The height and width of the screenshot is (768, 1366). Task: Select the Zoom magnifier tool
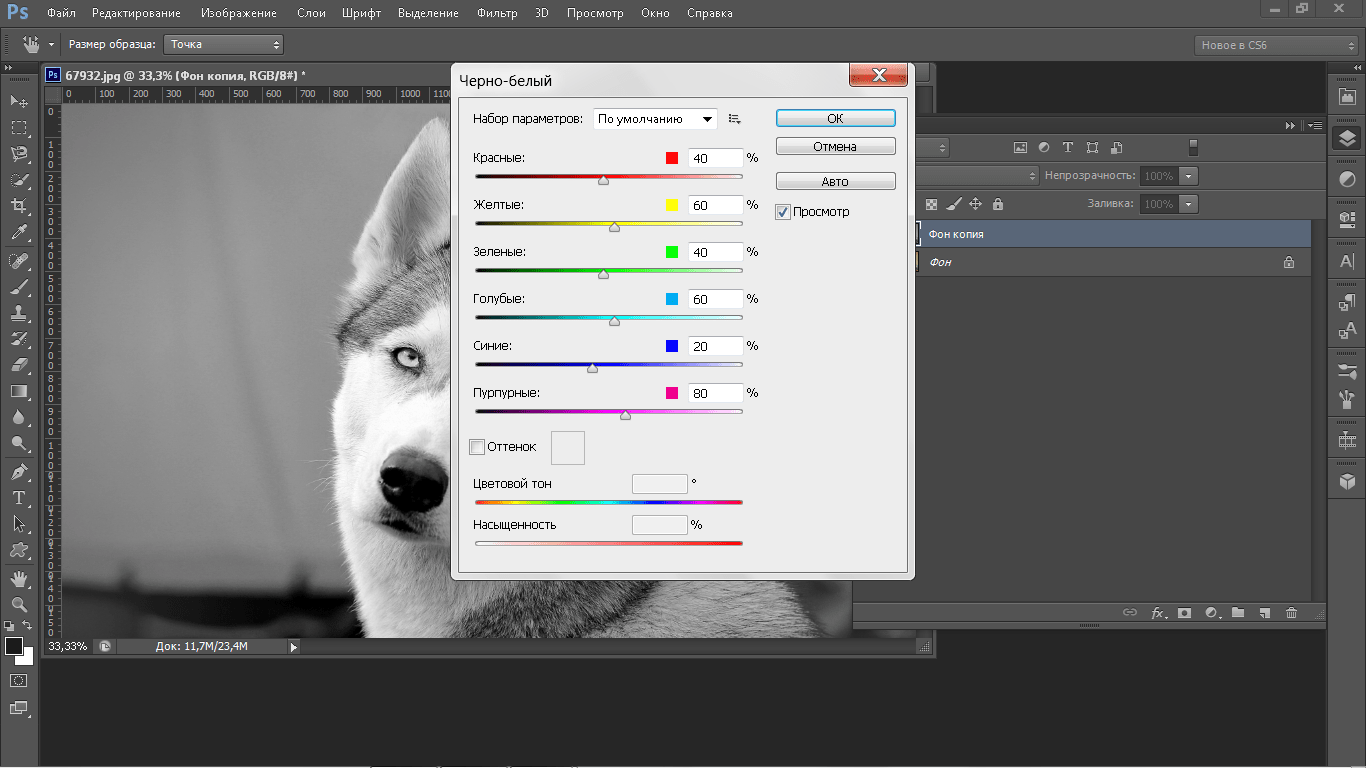point(19,605)
